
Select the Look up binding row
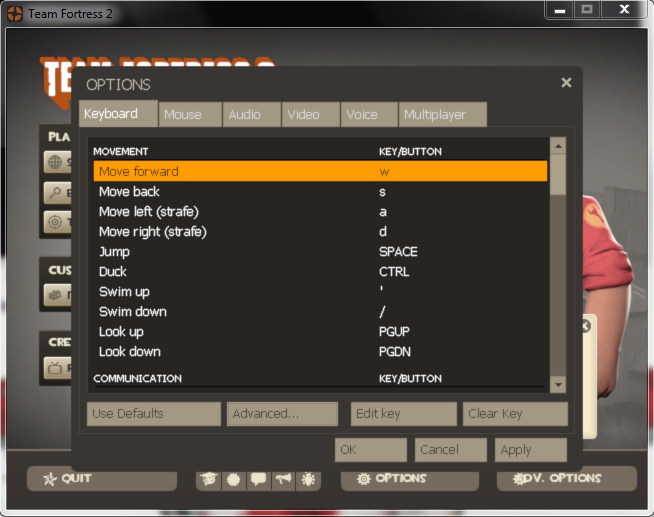pyautogui.click(x=320, y=331)
